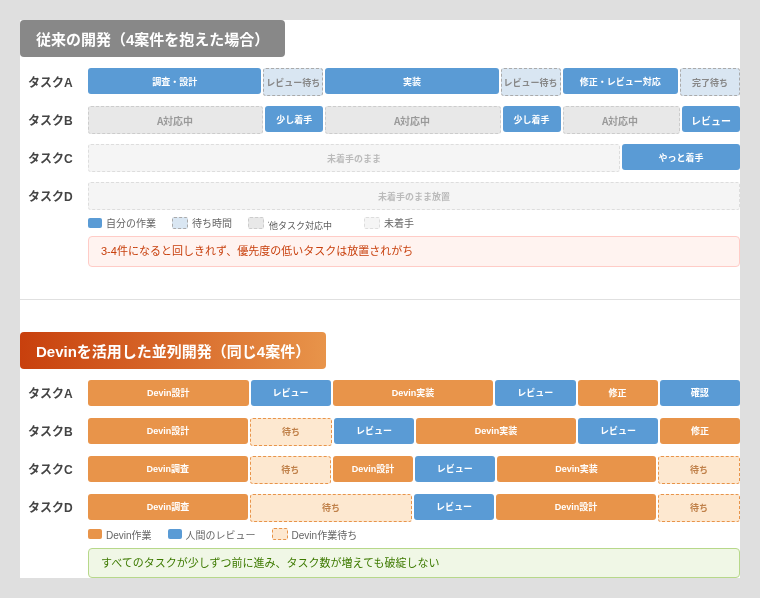Select the やっと着手 block
Viewport: 760px width, 598px height.
681,157
